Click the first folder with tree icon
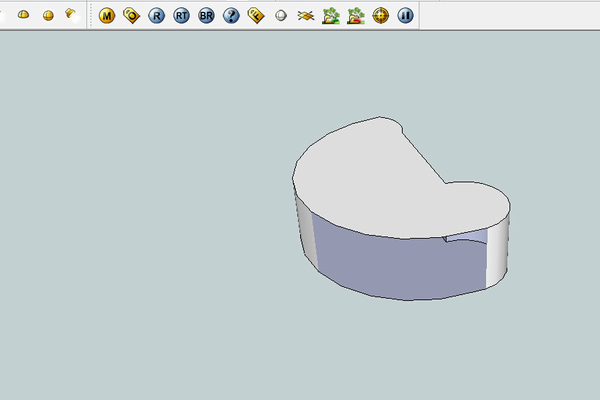Screen dimensions: 600x400 tap(331, 16)
